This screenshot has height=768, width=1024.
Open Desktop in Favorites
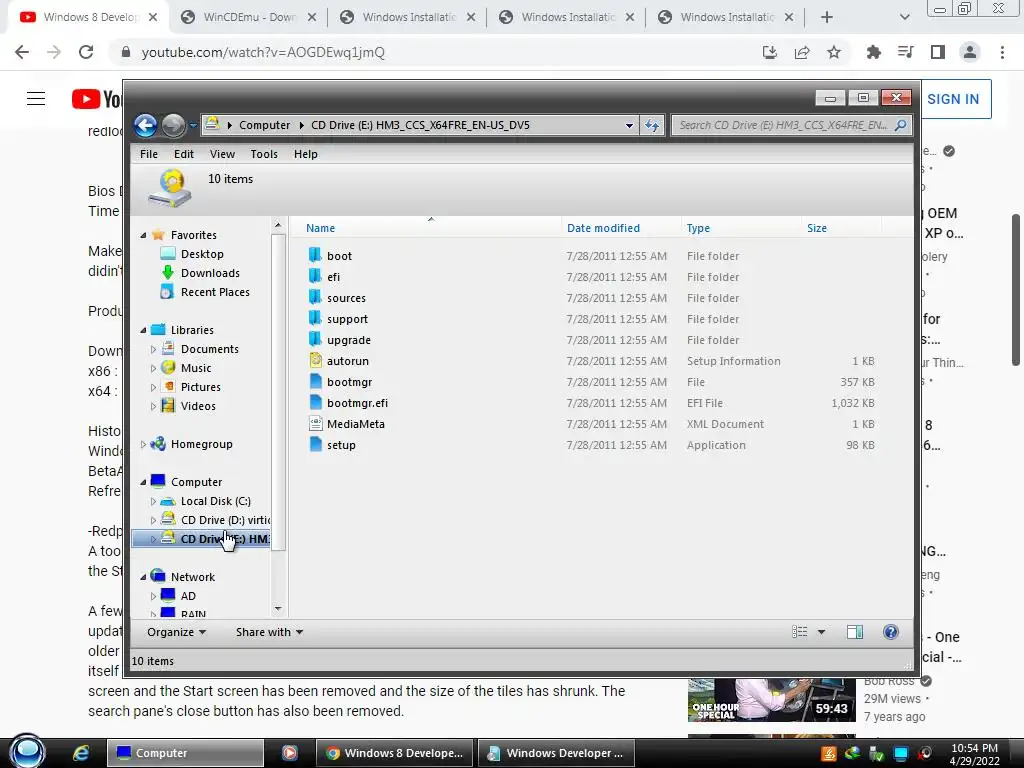202,254
